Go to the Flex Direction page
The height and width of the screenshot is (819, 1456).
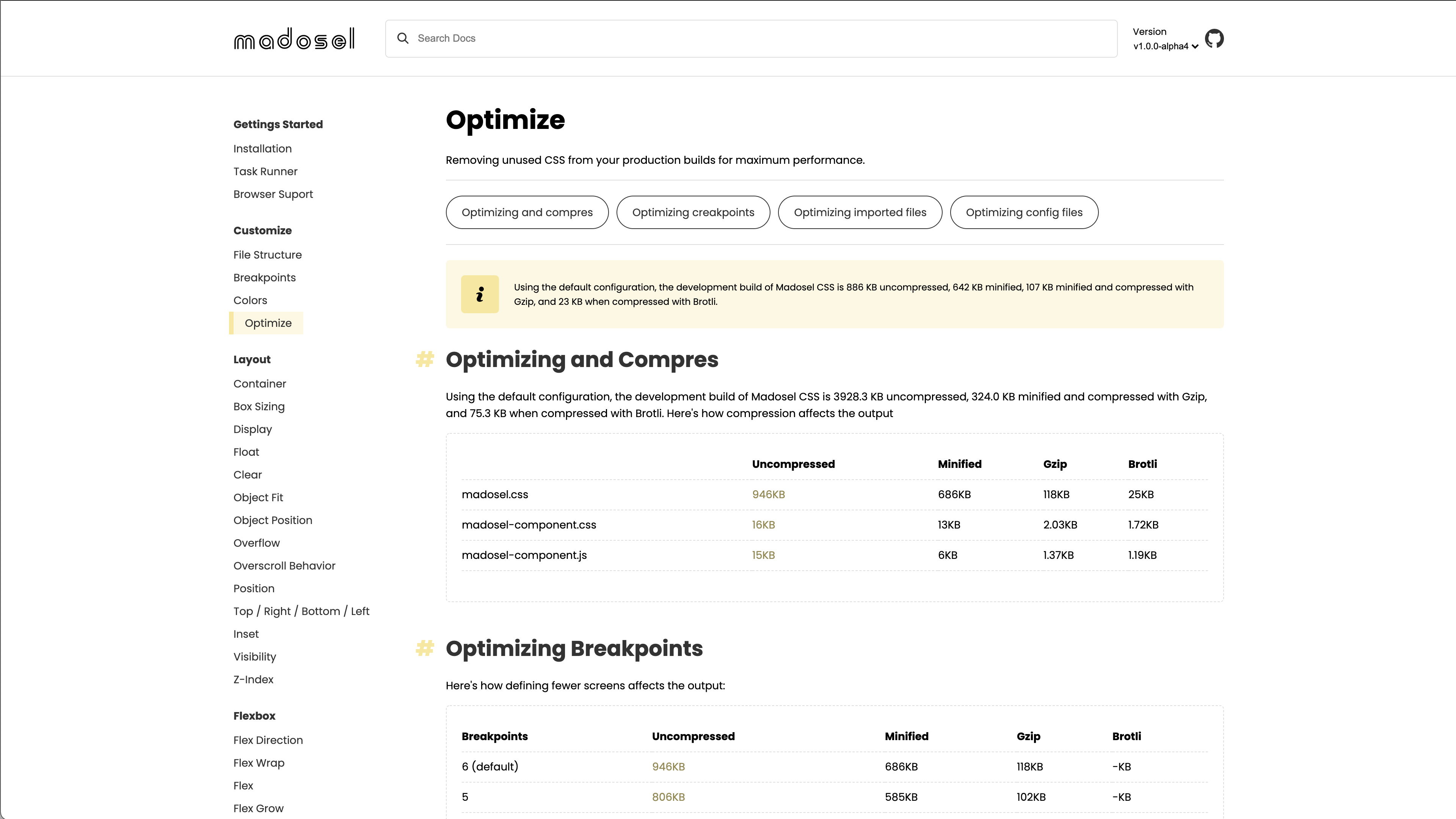click(x=268, y=740)
